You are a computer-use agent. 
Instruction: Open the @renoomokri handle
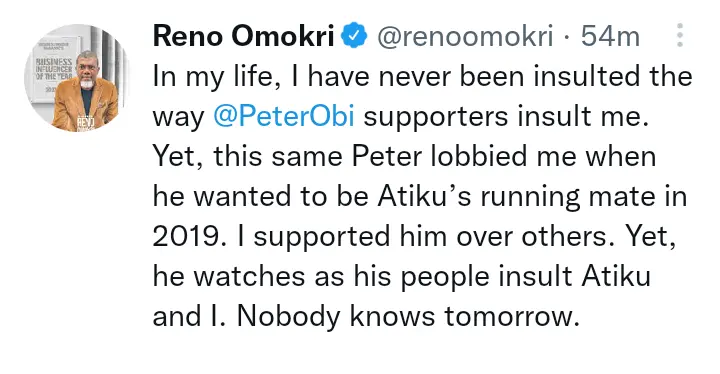(x=465, y=36)
